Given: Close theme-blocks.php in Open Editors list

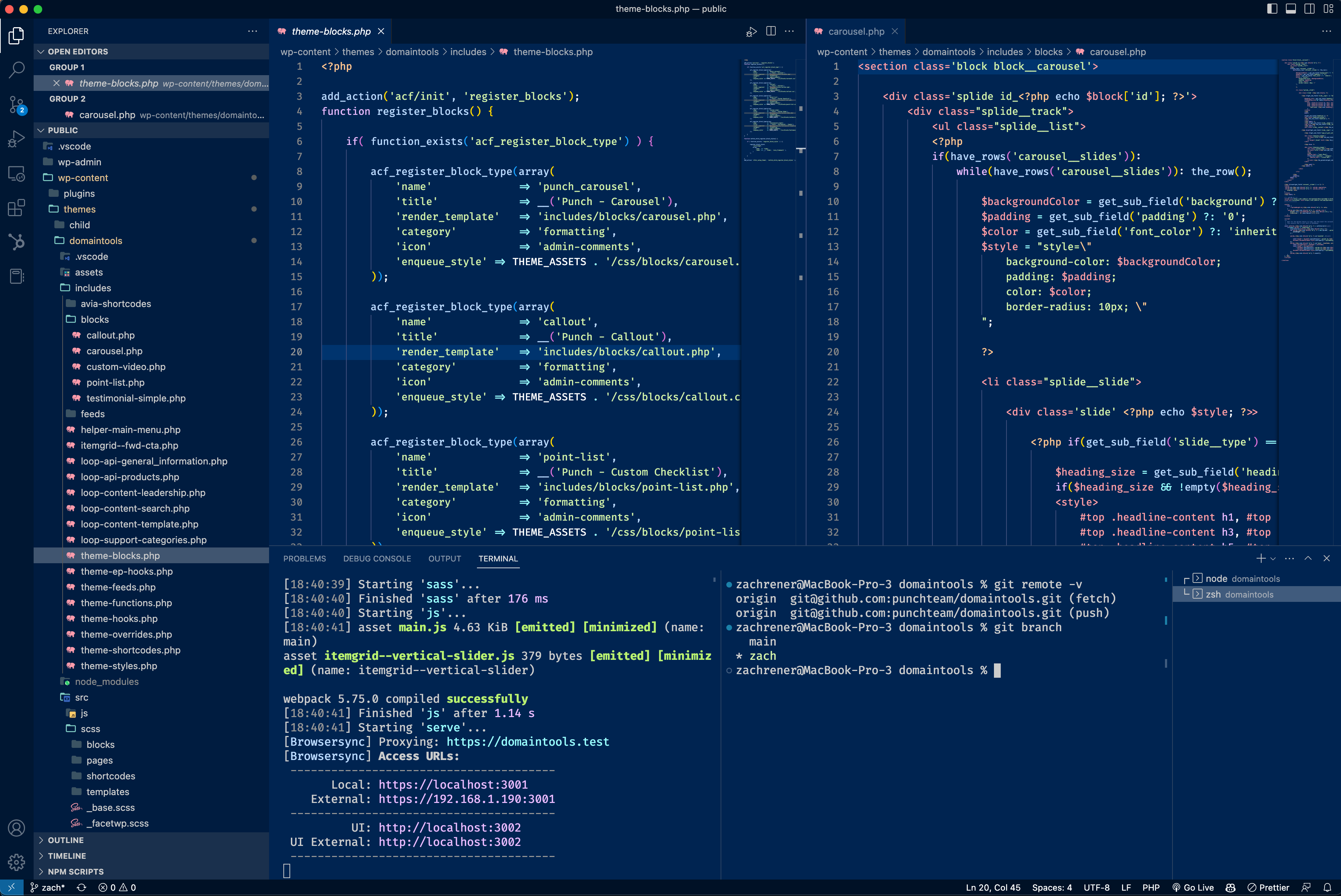Looking at the screenshot, I should [x=57, y=83].
